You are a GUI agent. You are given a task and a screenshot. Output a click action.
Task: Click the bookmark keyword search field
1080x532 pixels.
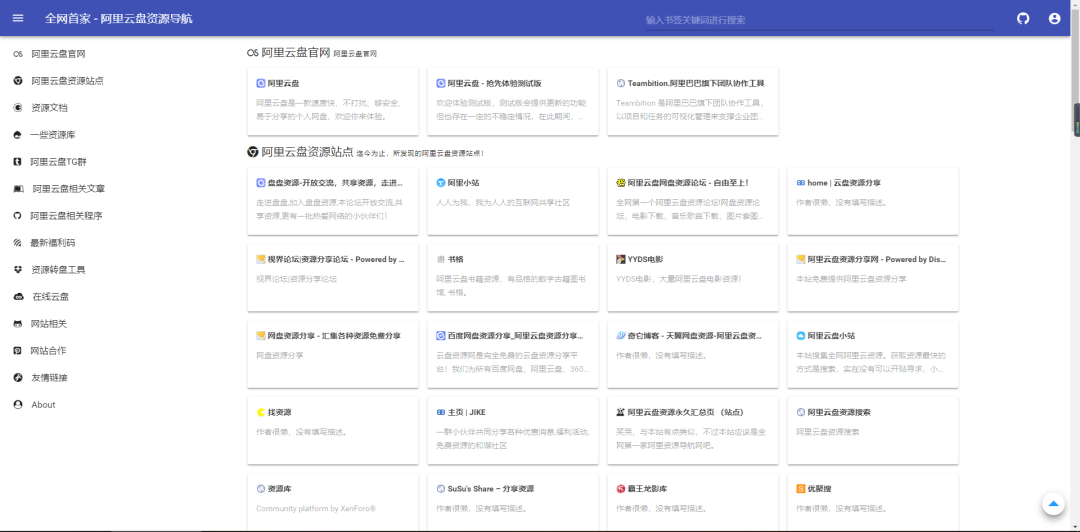(820, 20)
